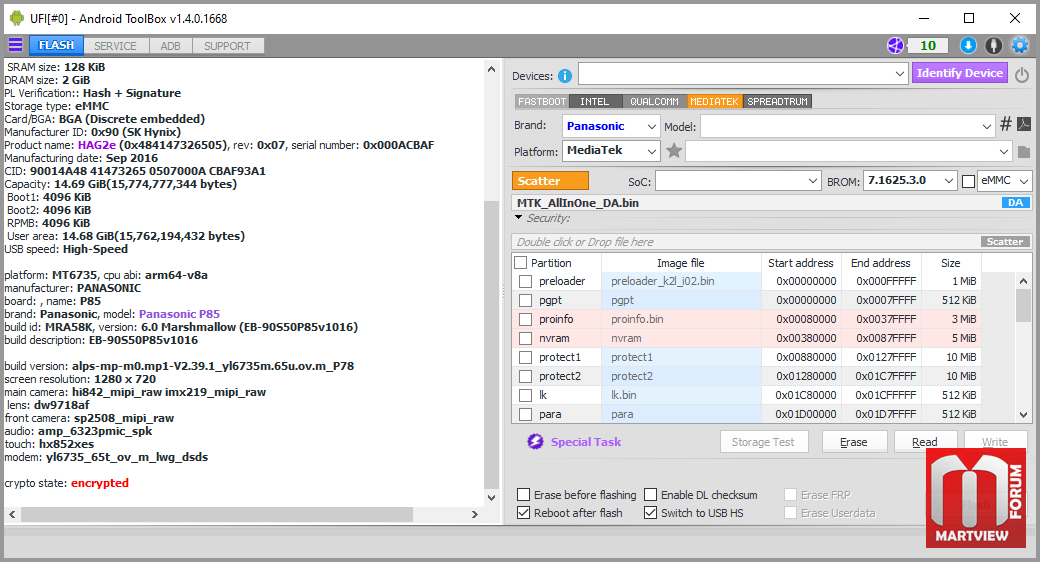Click the scatter file drop field
This screenshot has width=1040, height=562.
click(746, 242)
